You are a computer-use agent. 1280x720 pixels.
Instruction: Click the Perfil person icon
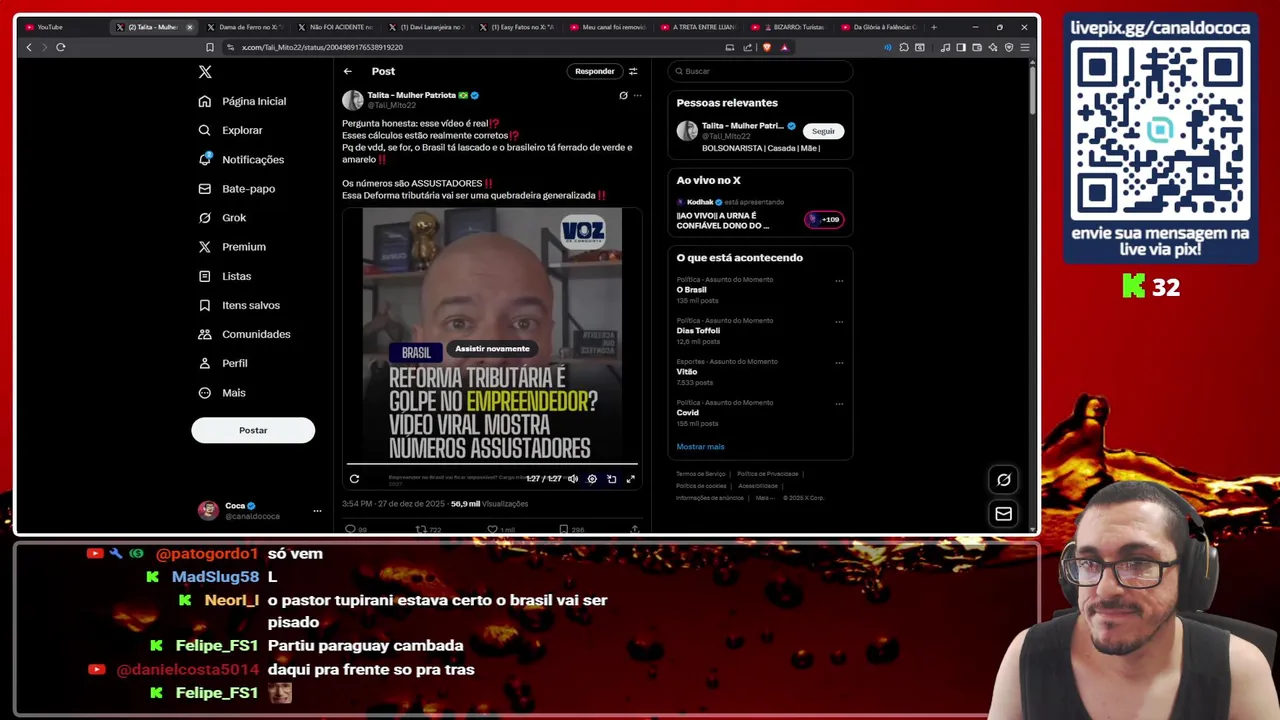tap(205, 363)
